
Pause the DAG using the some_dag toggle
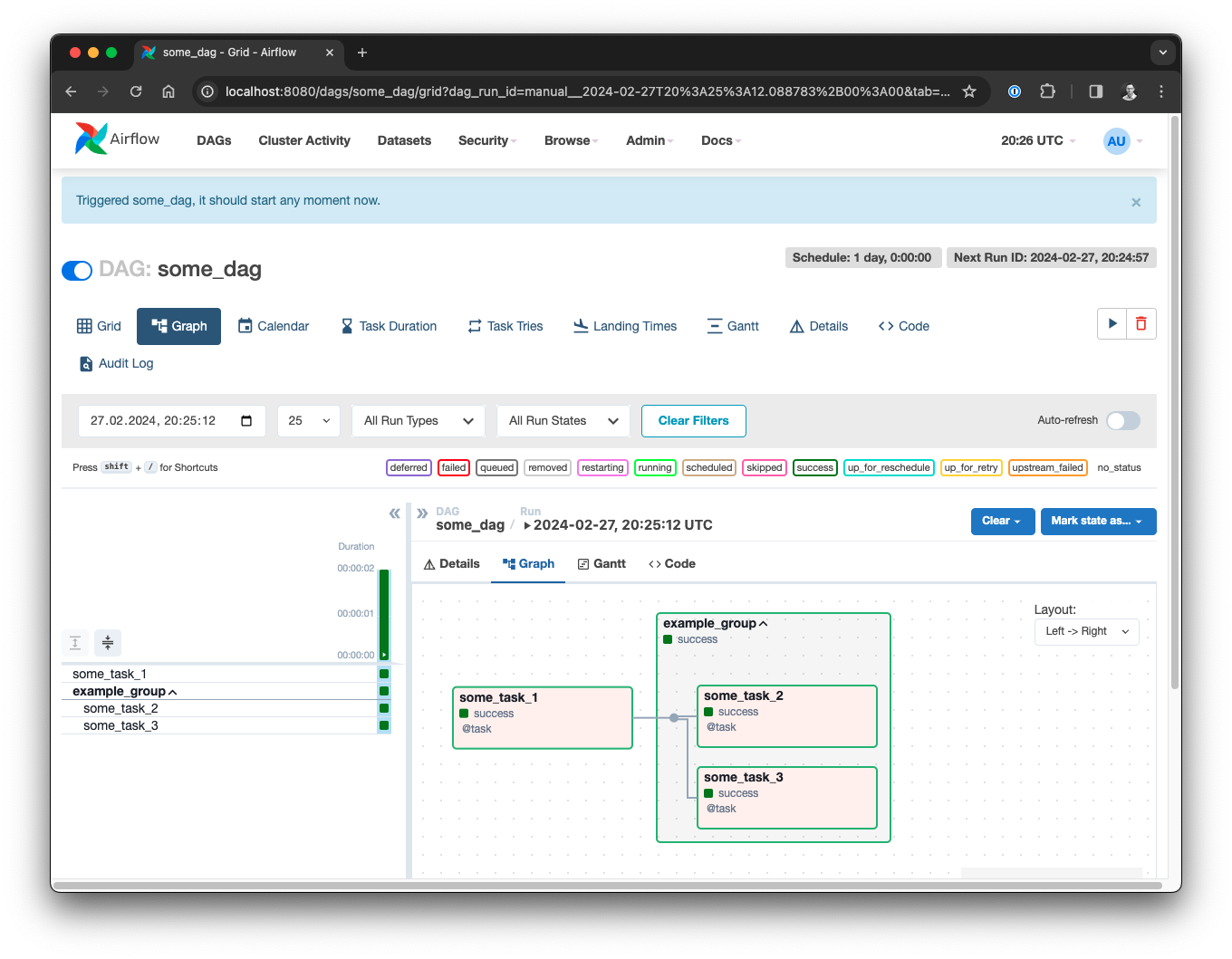pos(77,270)
